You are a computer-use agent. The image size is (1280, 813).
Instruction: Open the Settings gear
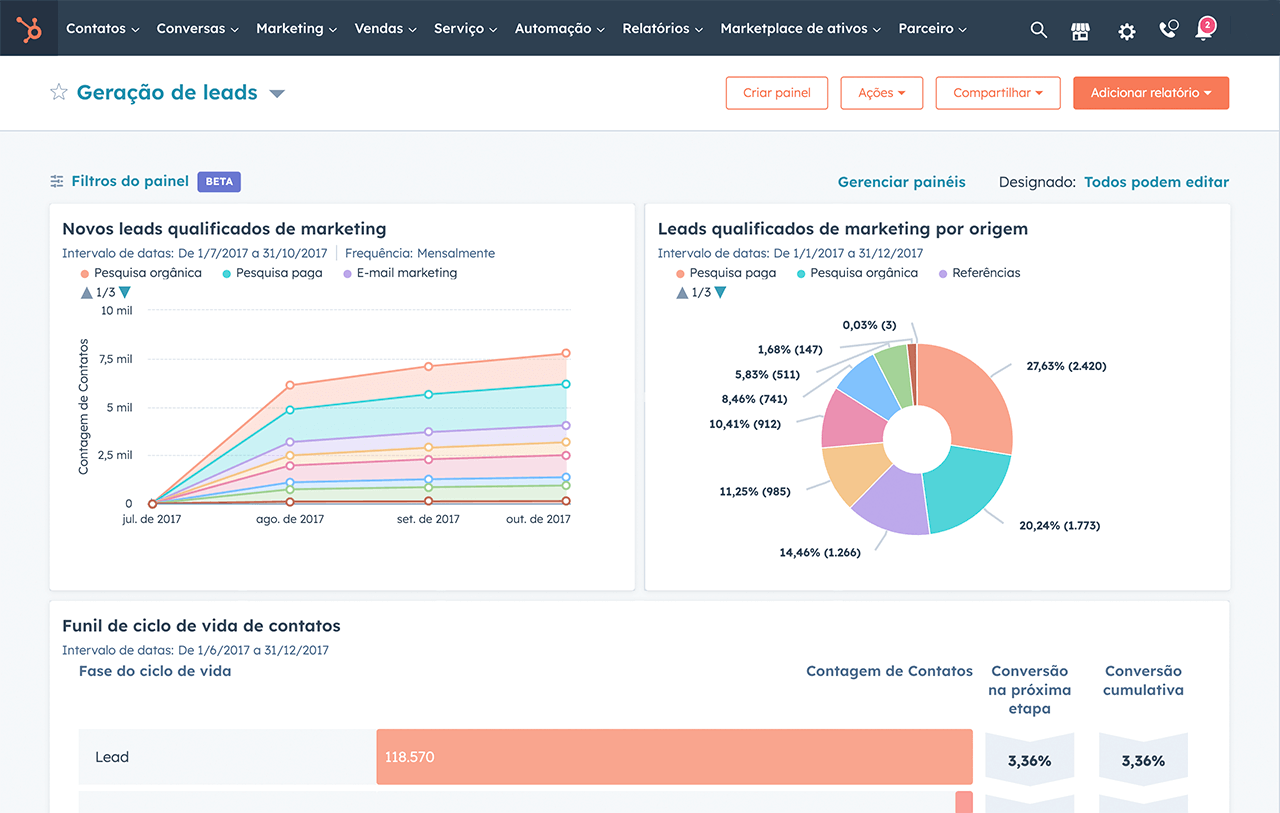point(1126,31)
